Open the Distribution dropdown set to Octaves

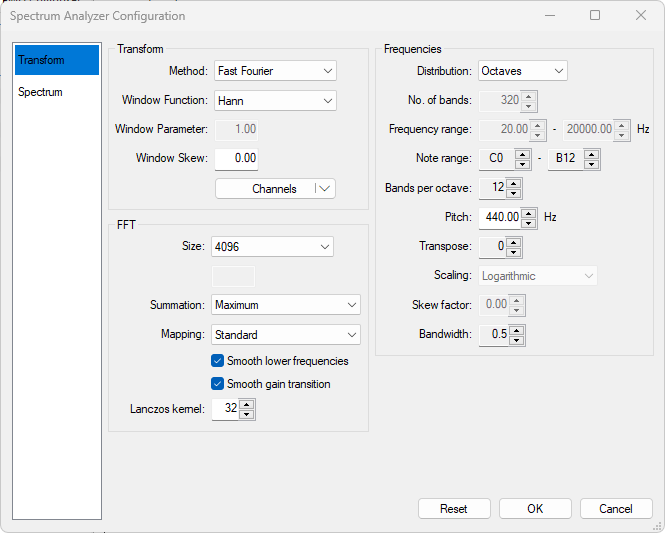point(522,71)
